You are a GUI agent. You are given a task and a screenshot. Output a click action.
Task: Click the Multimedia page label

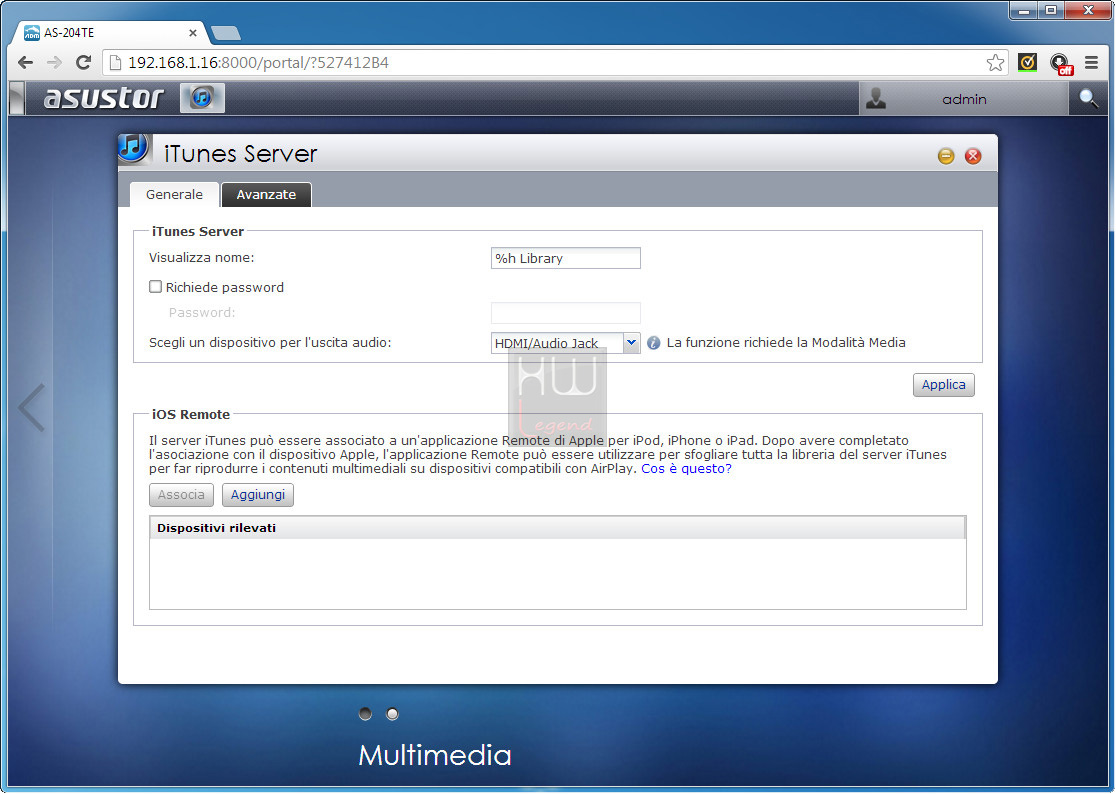435,755
